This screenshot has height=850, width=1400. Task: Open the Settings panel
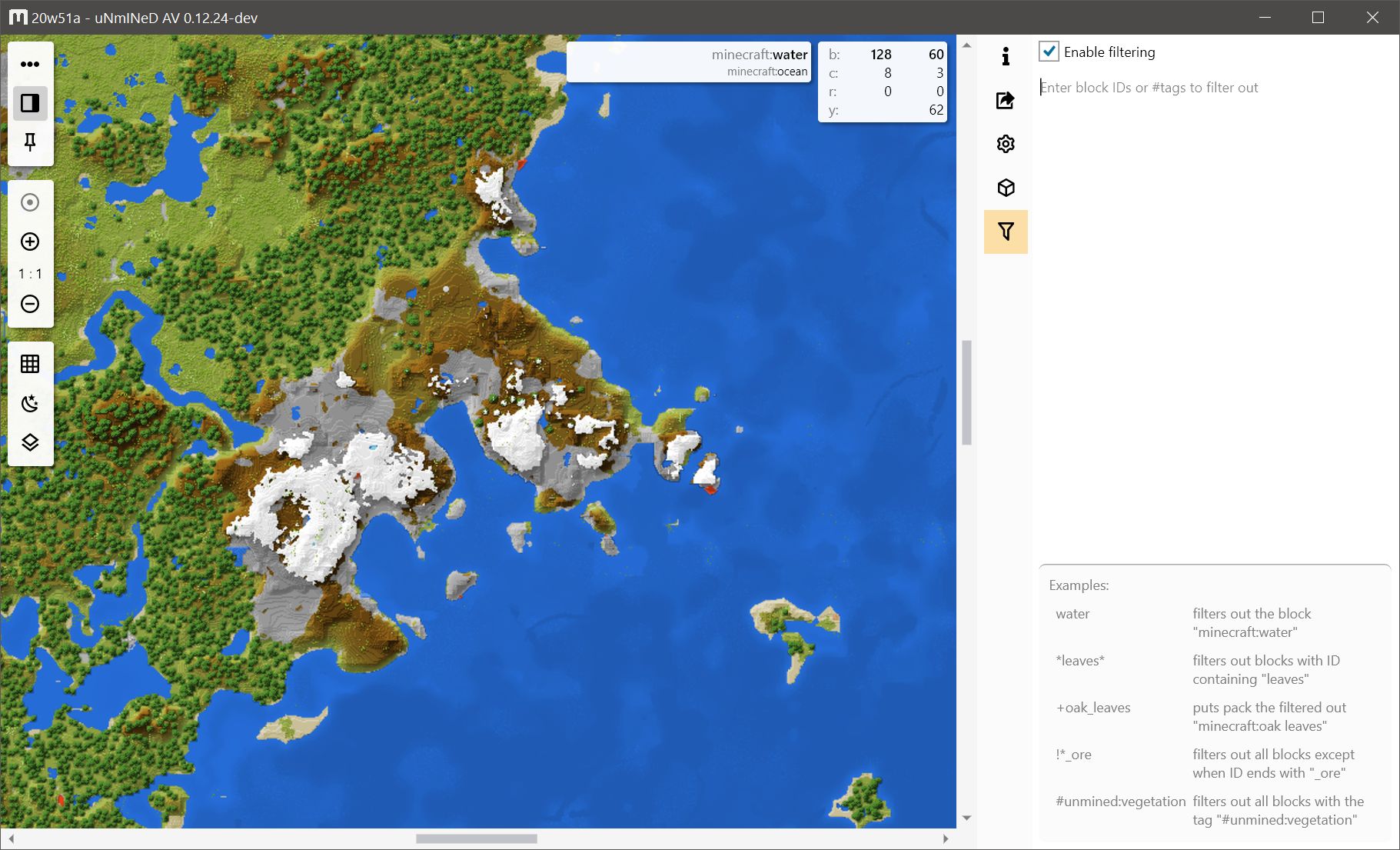click(1006, 144)
